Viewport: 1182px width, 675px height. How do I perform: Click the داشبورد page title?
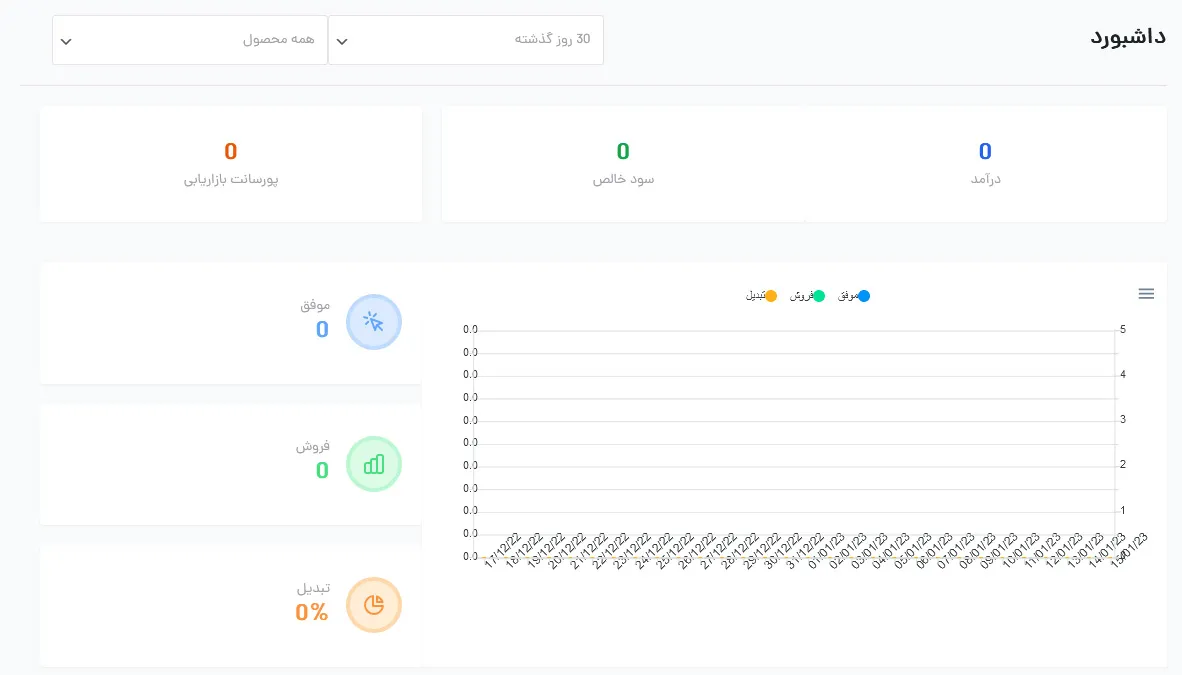(1128, 36)
